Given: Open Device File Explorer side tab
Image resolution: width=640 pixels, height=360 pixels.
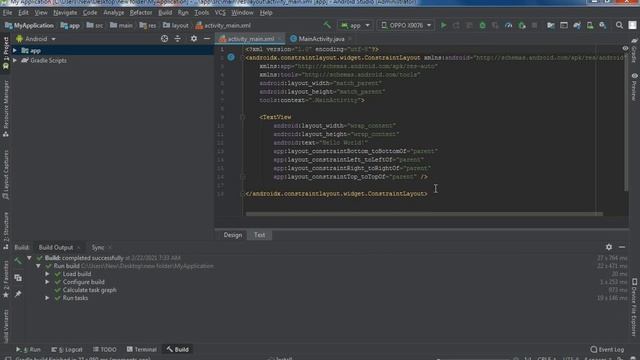Looking at the screenshot, I should click(x=634, y=307).
